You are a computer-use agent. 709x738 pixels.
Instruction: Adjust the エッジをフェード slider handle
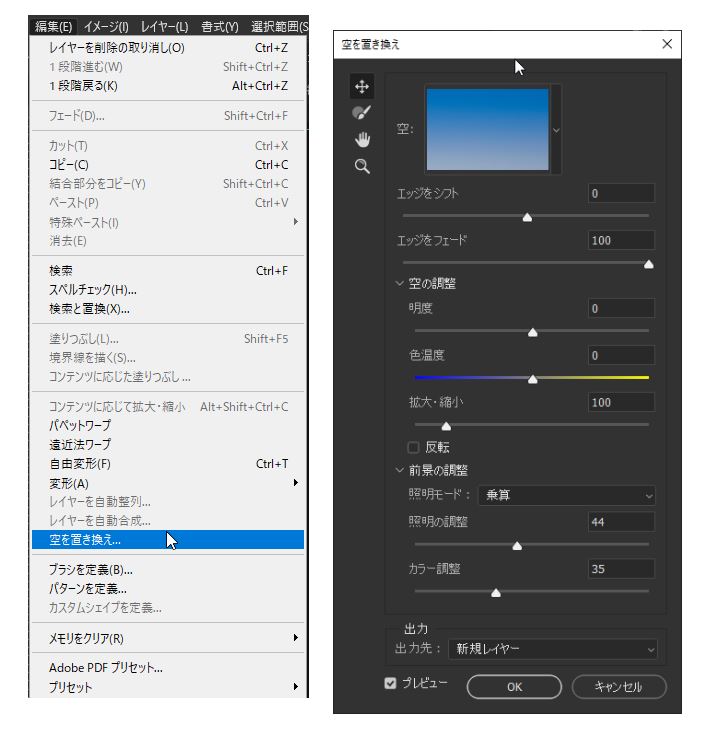[x=648, y=264]
